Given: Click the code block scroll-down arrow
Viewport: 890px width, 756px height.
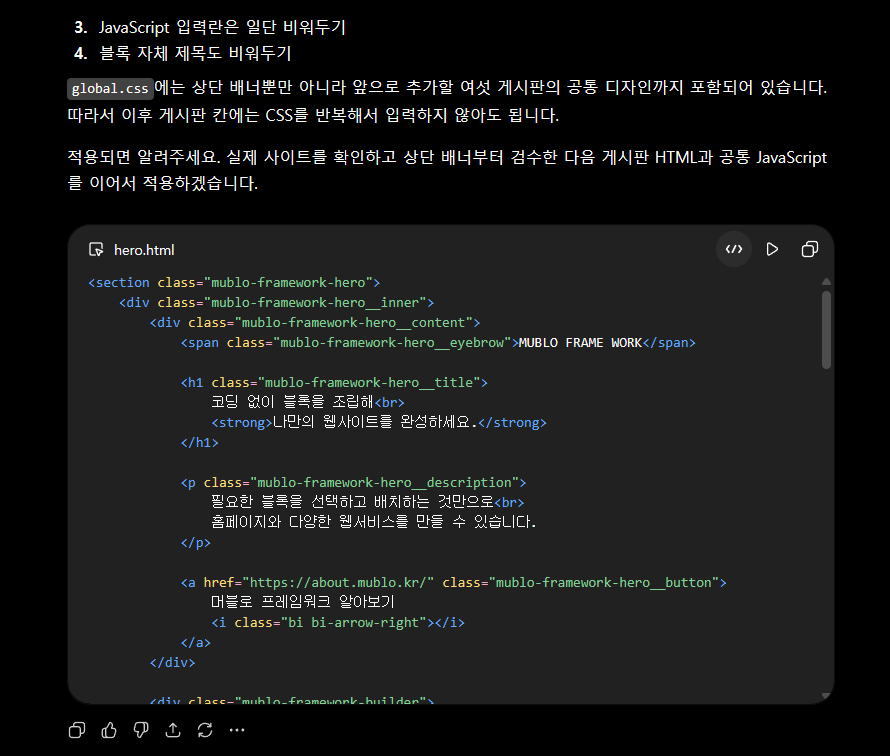Looking at the screenshot, I should pos(826,695).
